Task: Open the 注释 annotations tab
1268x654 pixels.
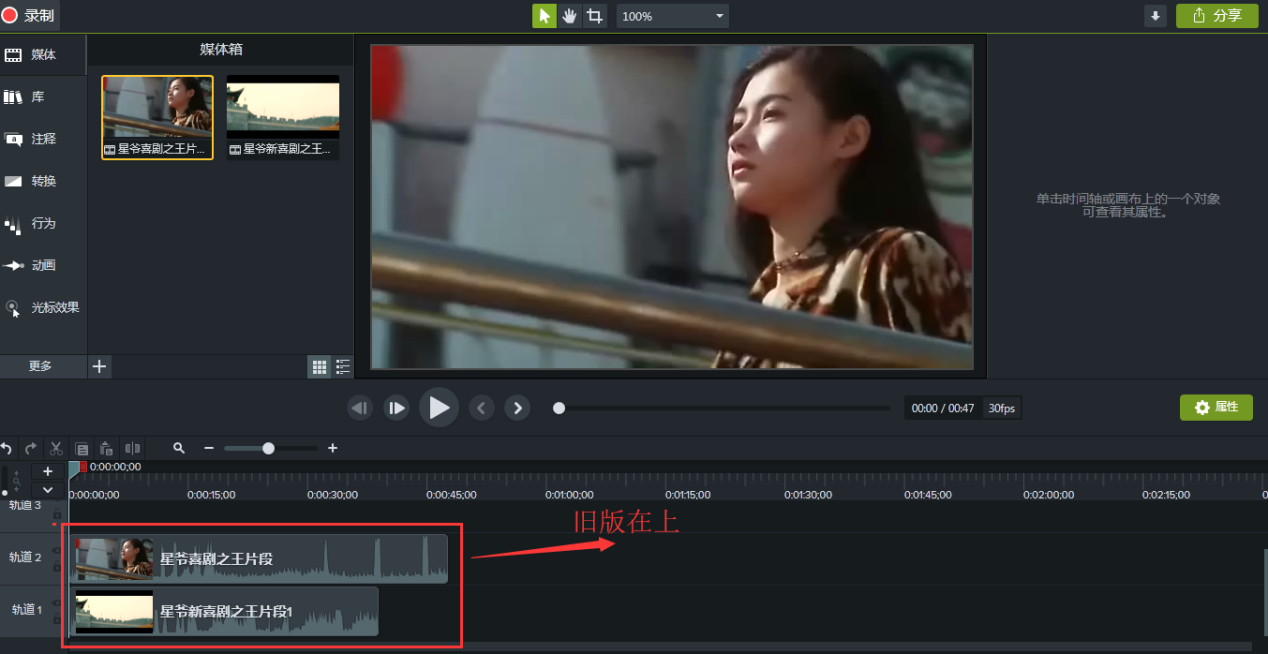Action: pos(43,139)
